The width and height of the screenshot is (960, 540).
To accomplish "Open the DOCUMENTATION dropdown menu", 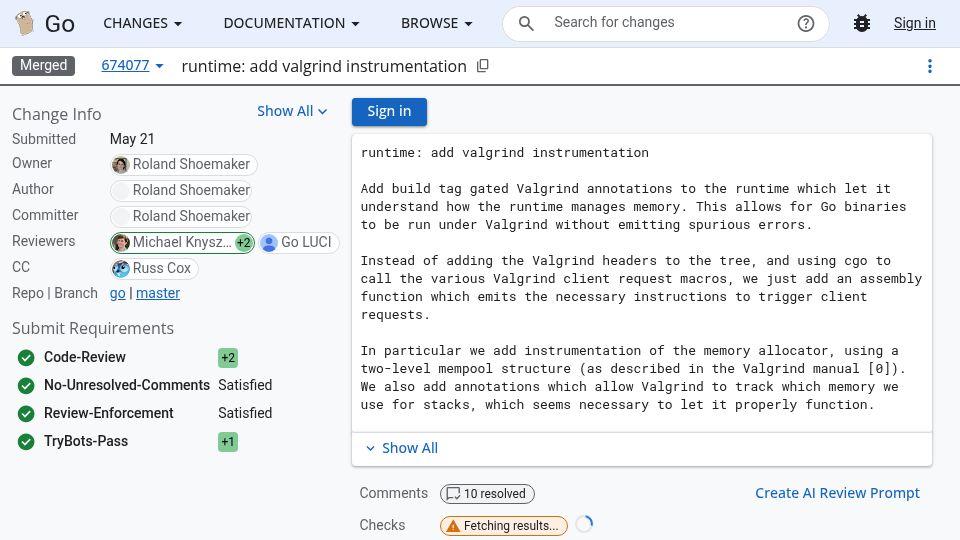I will pyautogui.click(x=291, y=23).
